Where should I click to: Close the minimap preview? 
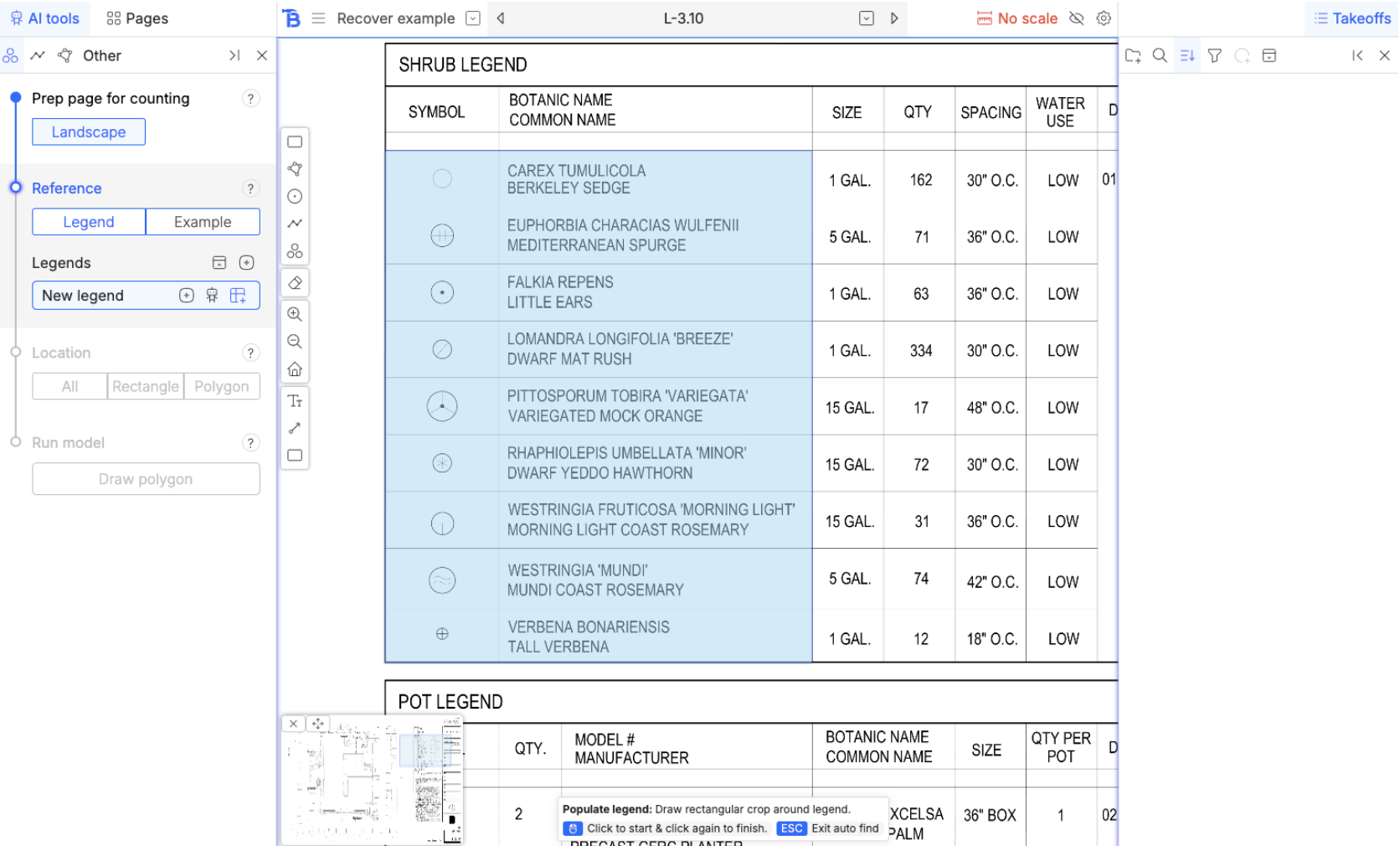(x=293, y=724)
